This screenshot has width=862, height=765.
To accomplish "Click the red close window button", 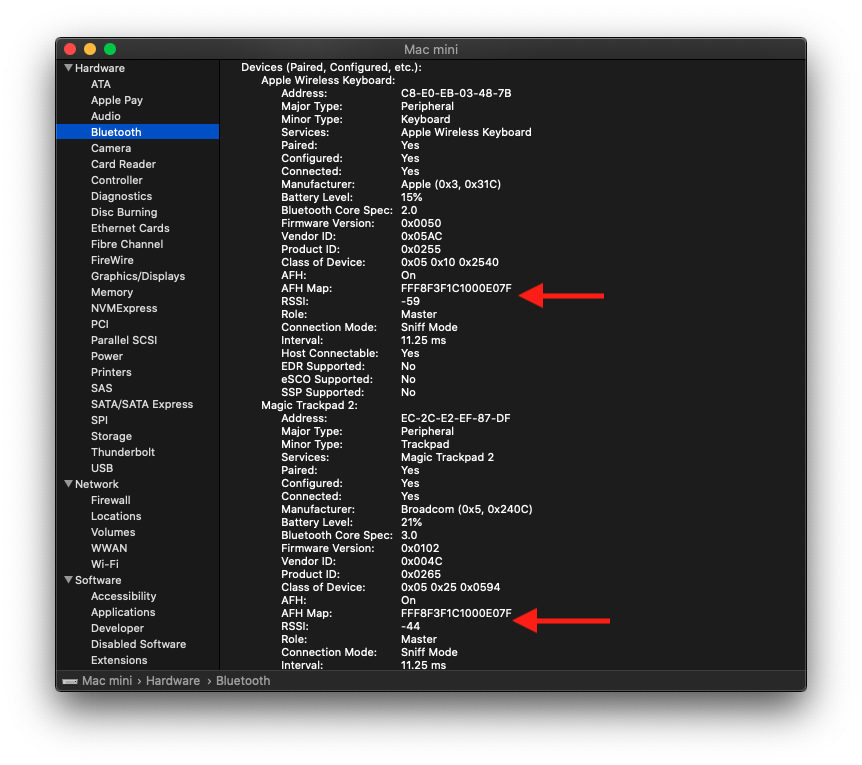I will (x=70, y=49).
